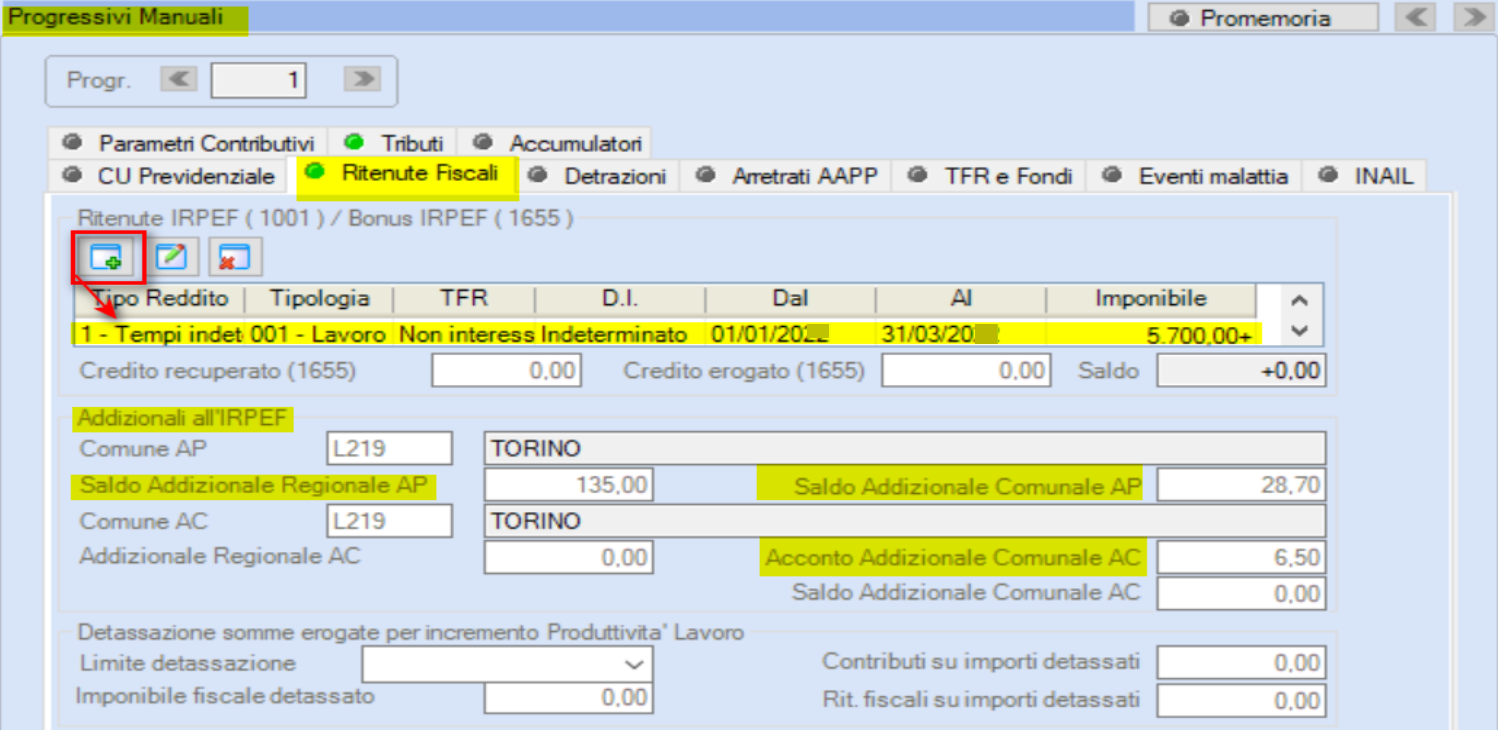This screenshot has height=730, width=1501.
Task: Switch to CU Previdenziale tab
Action: click(168, 176)
